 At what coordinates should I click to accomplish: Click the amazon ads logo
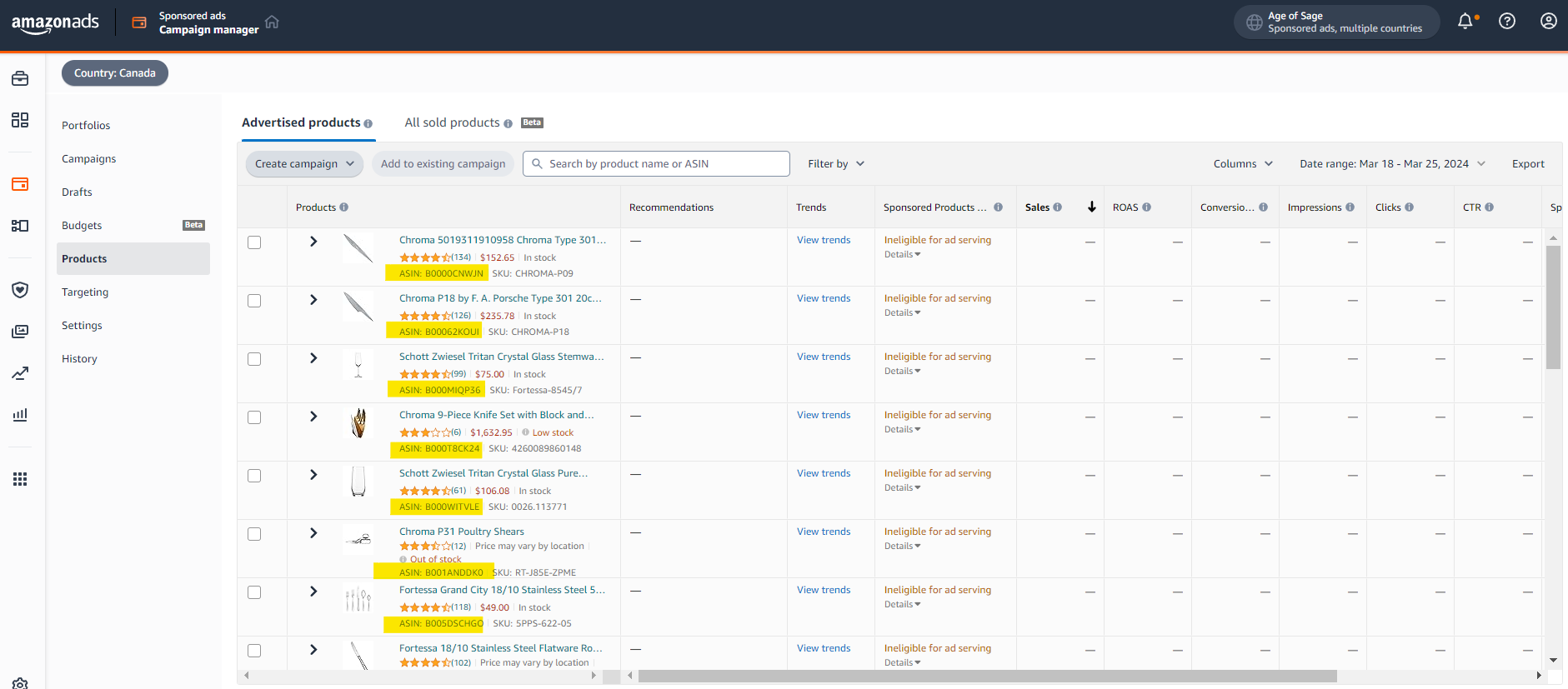pyautogui.click(x=55, y=22)
